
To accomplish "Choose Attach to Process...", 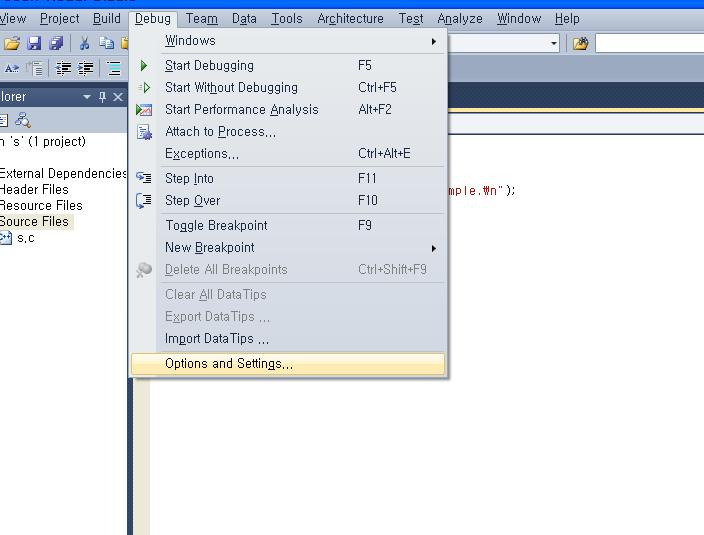I will coord(288,132).
